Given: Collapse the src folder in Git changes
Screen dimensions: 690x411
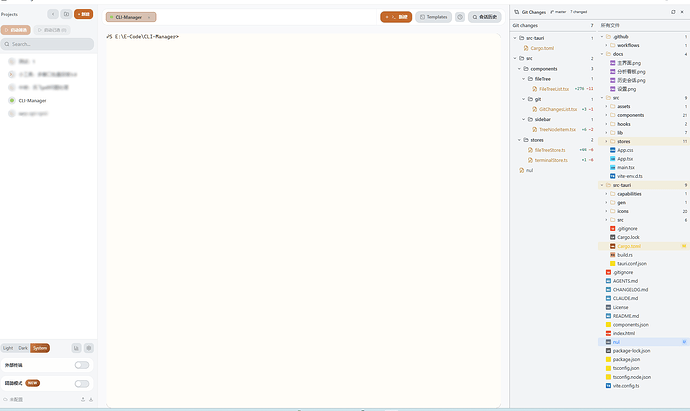Looking at the screenshot, I should 515,58.
